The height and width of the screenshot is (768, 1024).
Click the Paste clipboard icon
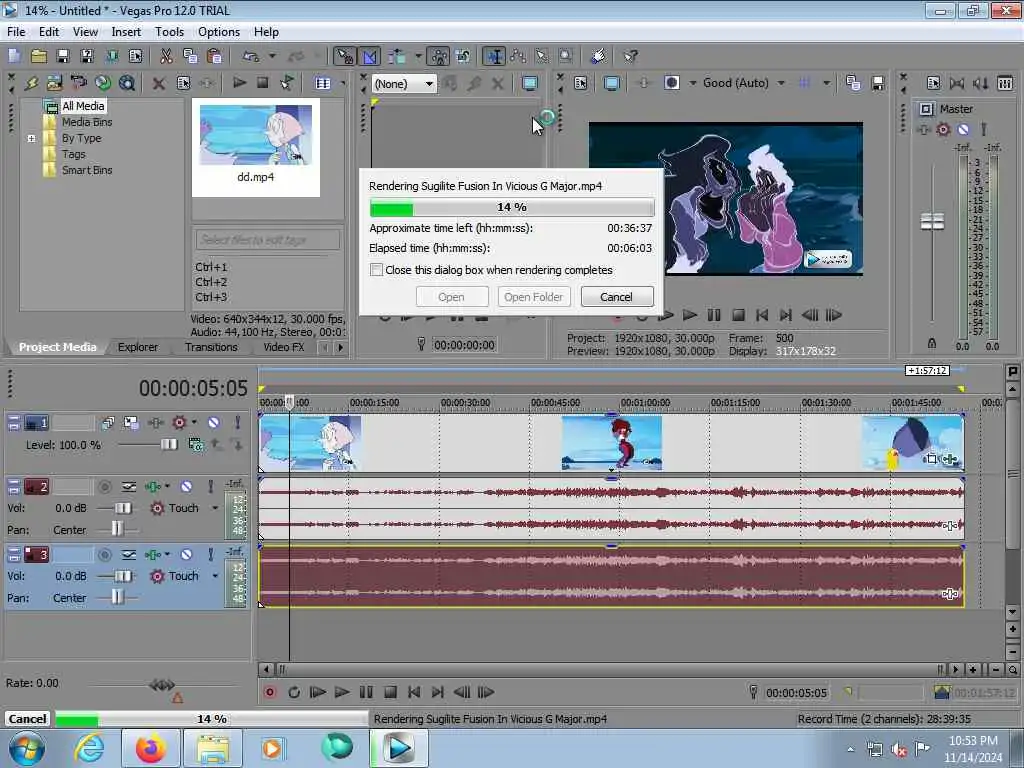[x=214, y=56]
